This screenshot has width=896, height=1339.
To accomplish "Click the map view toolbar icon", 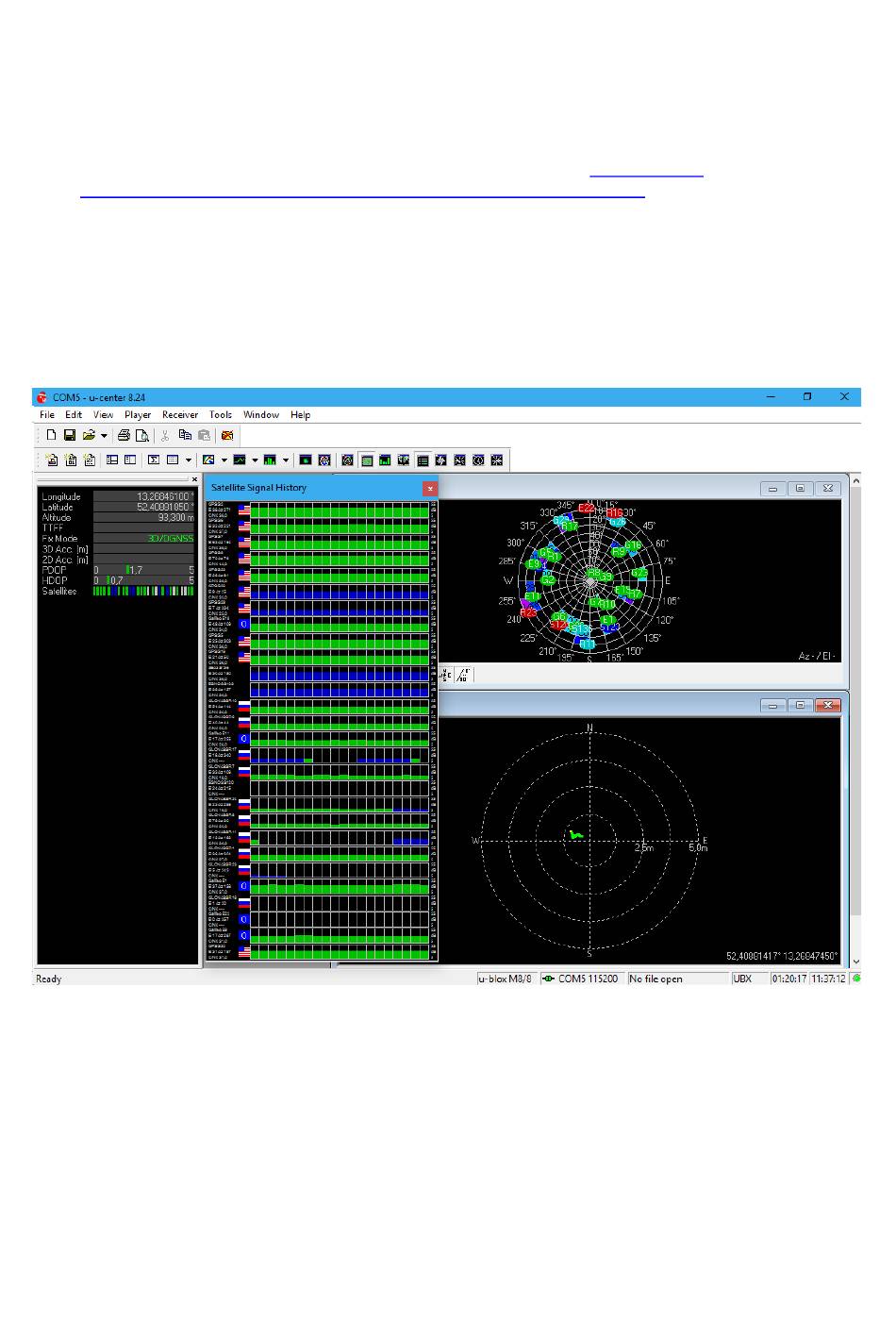I will click(x=209, y=460).
